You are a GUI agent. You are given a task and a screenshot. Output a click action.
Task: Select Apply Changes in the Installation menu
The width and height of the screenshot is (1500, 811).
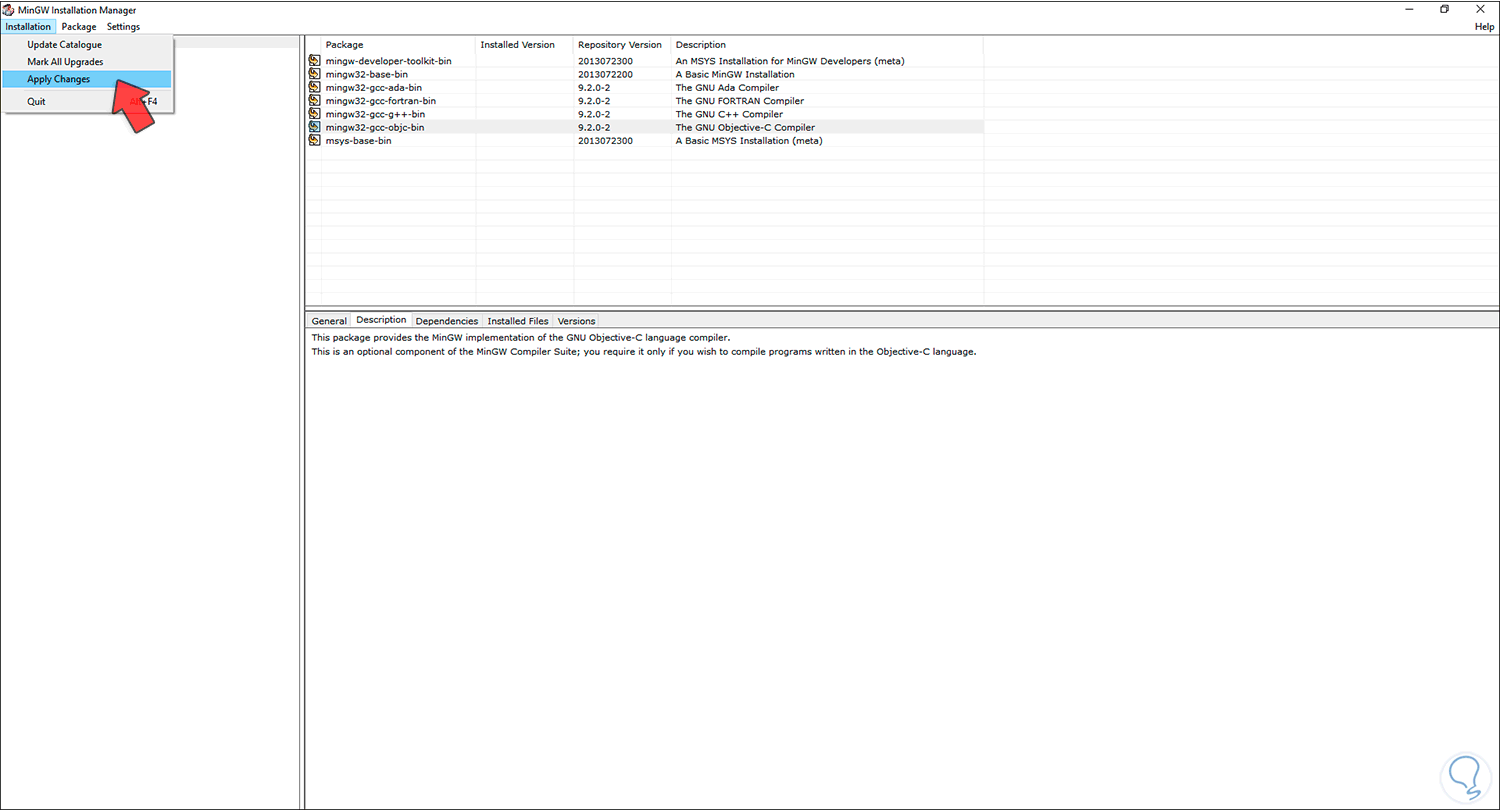click(x=87, y=79)
